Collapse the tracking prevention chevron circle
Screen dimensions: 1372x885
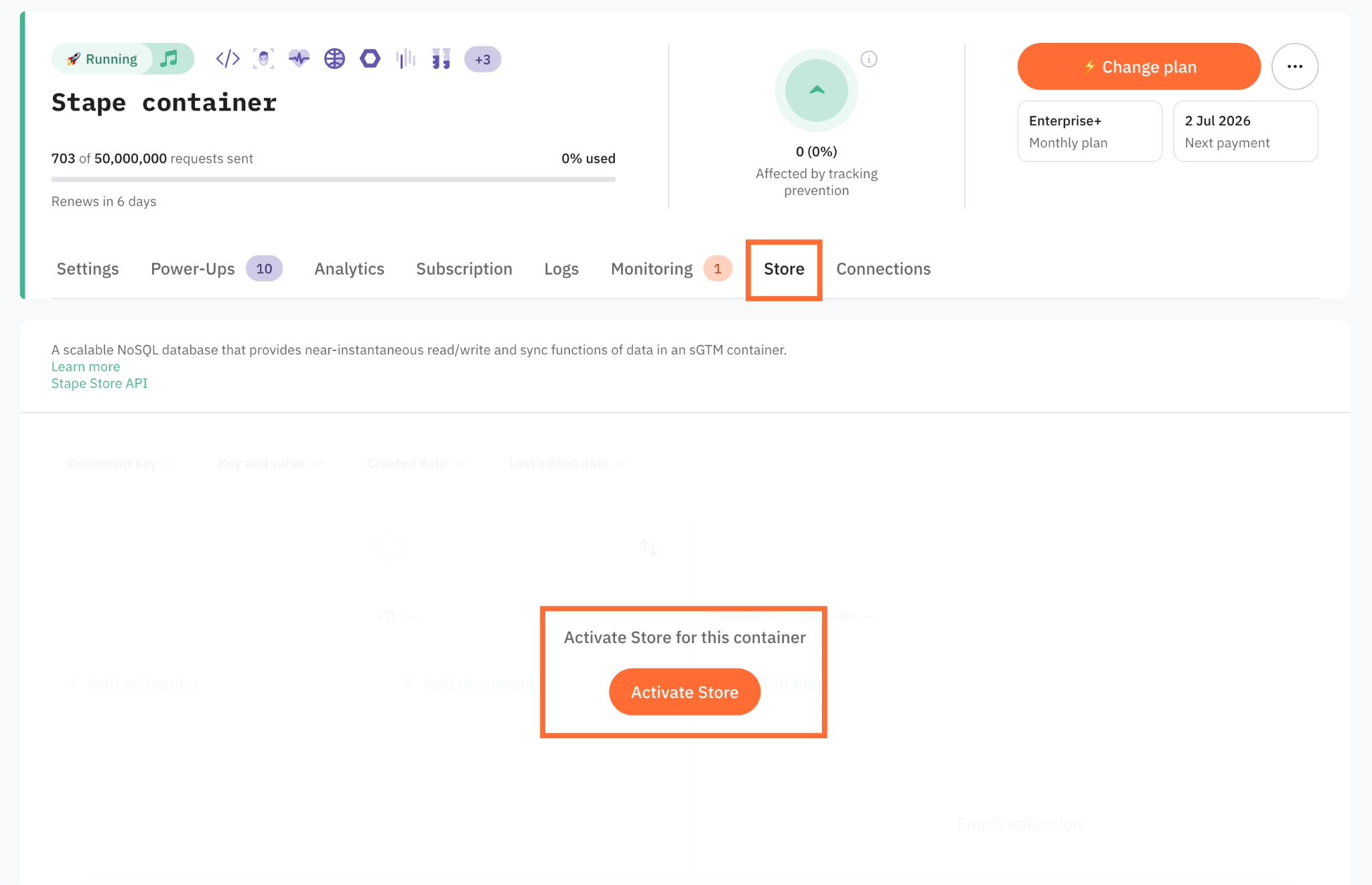[817, 90]
